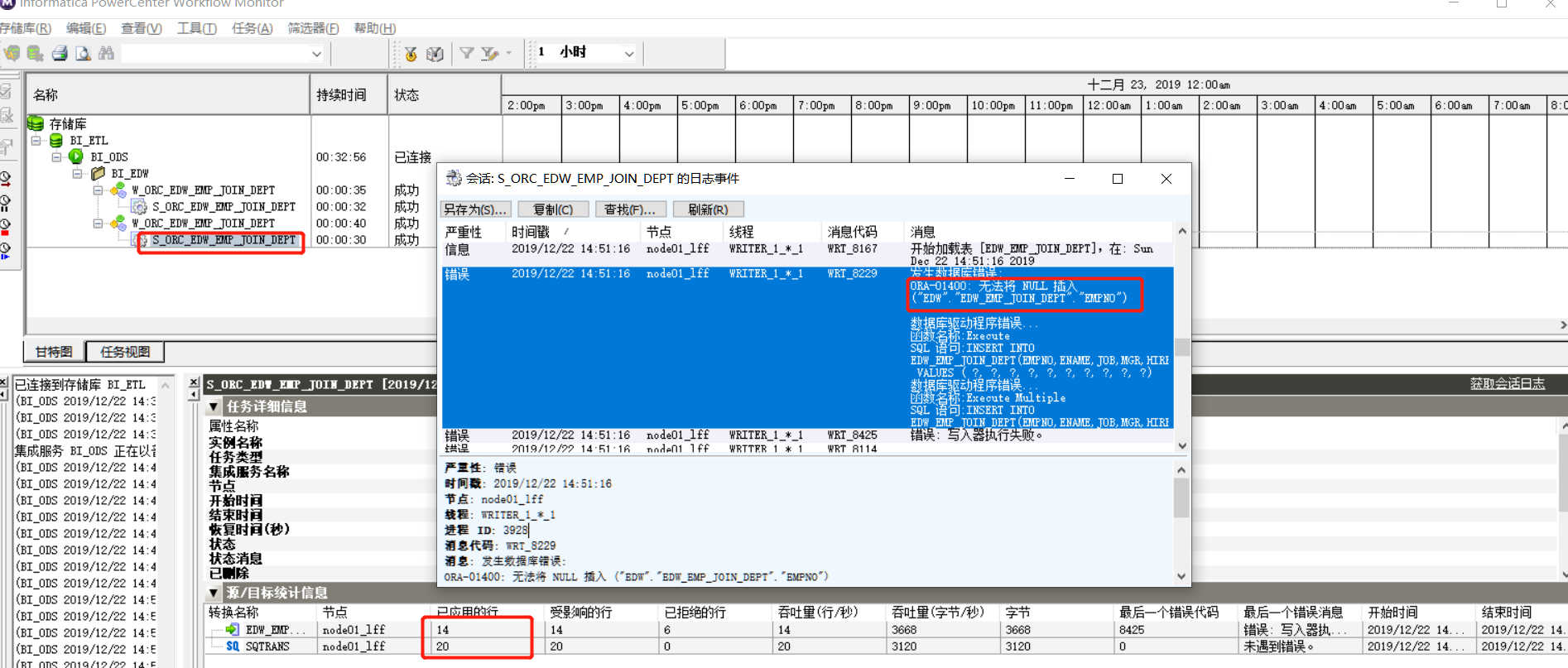Viewport: 1568px width, 668px height.
Task: Click the 查找(F)... button
Action: click(630, 209)
